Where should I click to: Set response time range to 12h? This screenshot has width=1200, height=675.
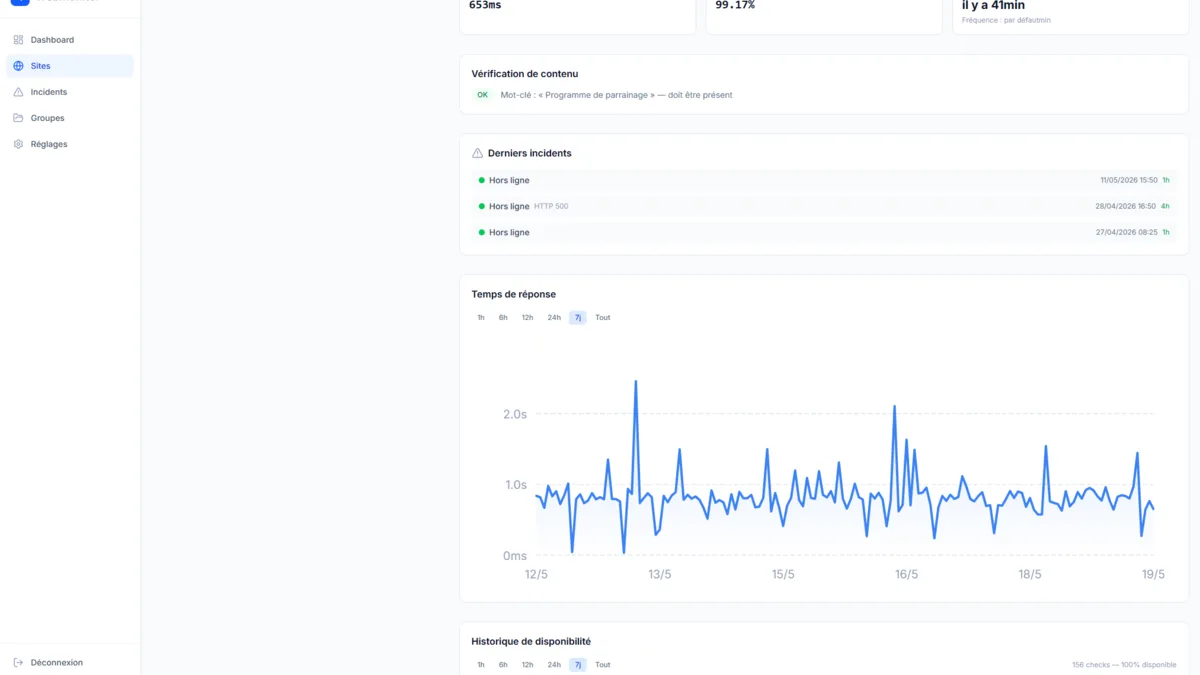click(x=527, y=318)
